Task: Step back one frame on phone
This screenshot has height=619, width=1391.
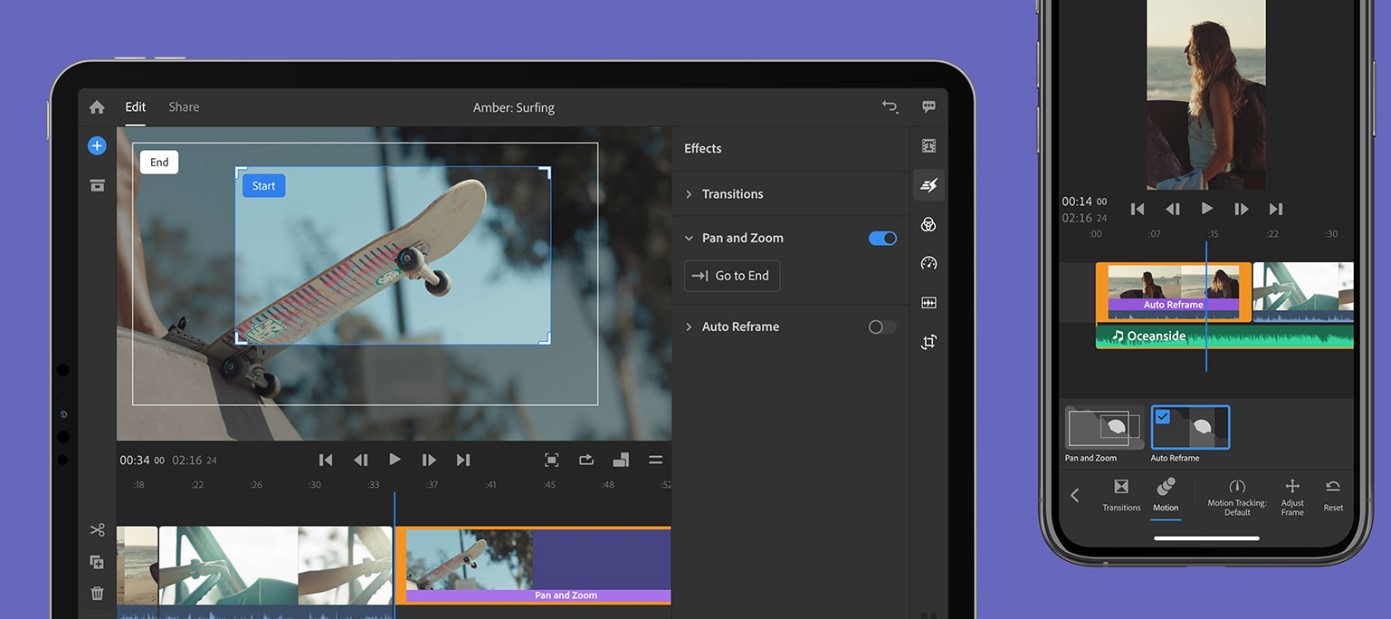Action: (x=1173, y=209)
